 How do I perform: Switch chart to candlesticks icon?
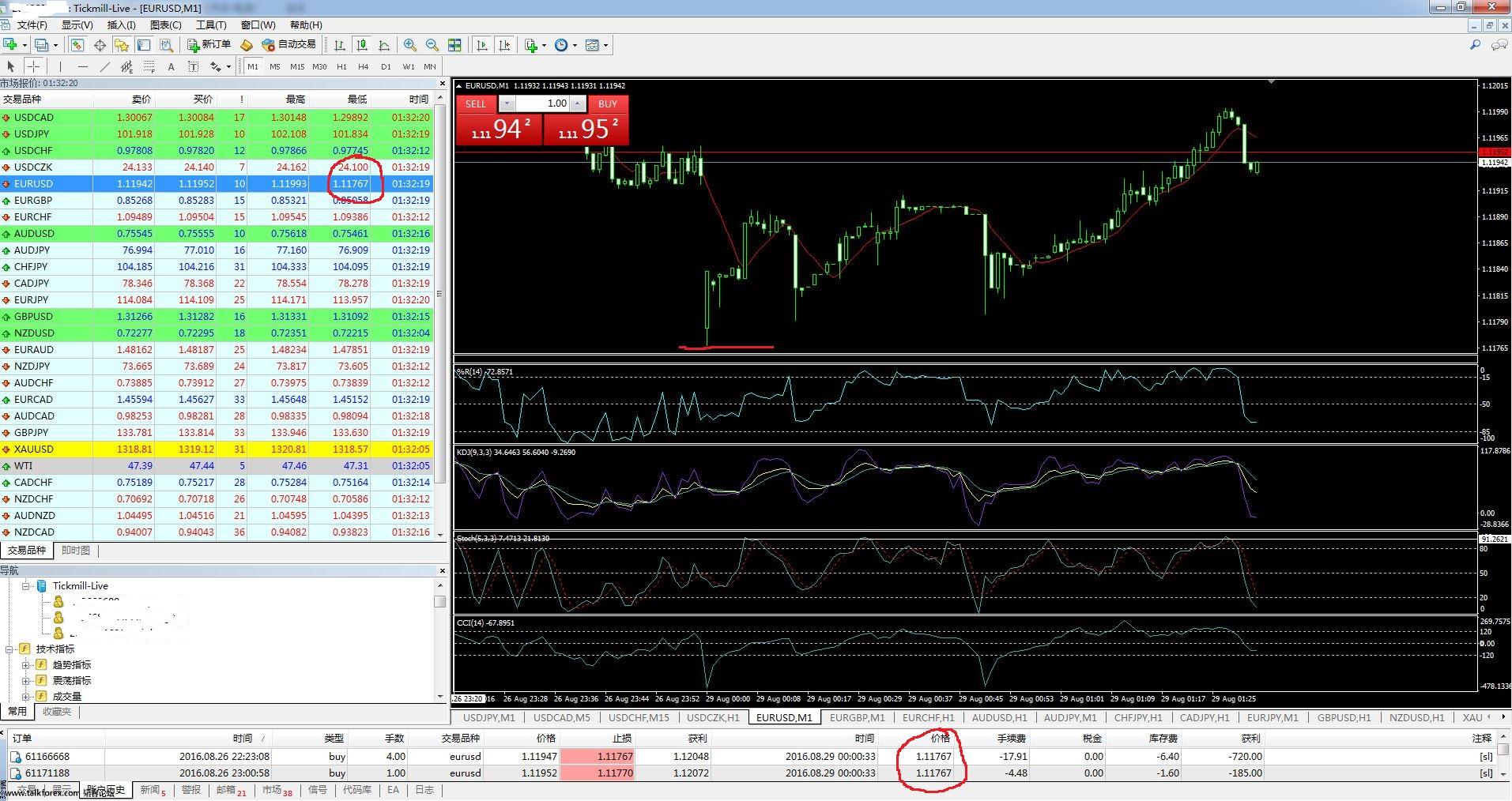click(x=362, y=45)
